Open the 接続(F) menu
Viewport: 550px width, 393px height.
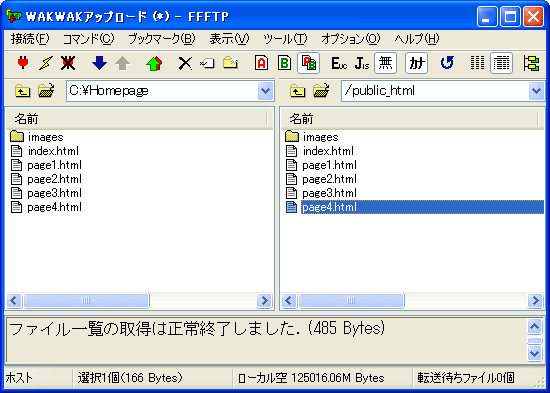tap(30, 39)
